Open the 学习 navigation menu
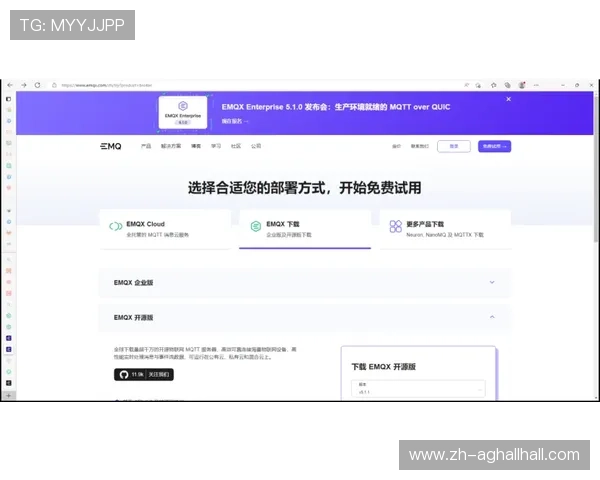Viewport: 600px width, 480px height. click(216, 146)
